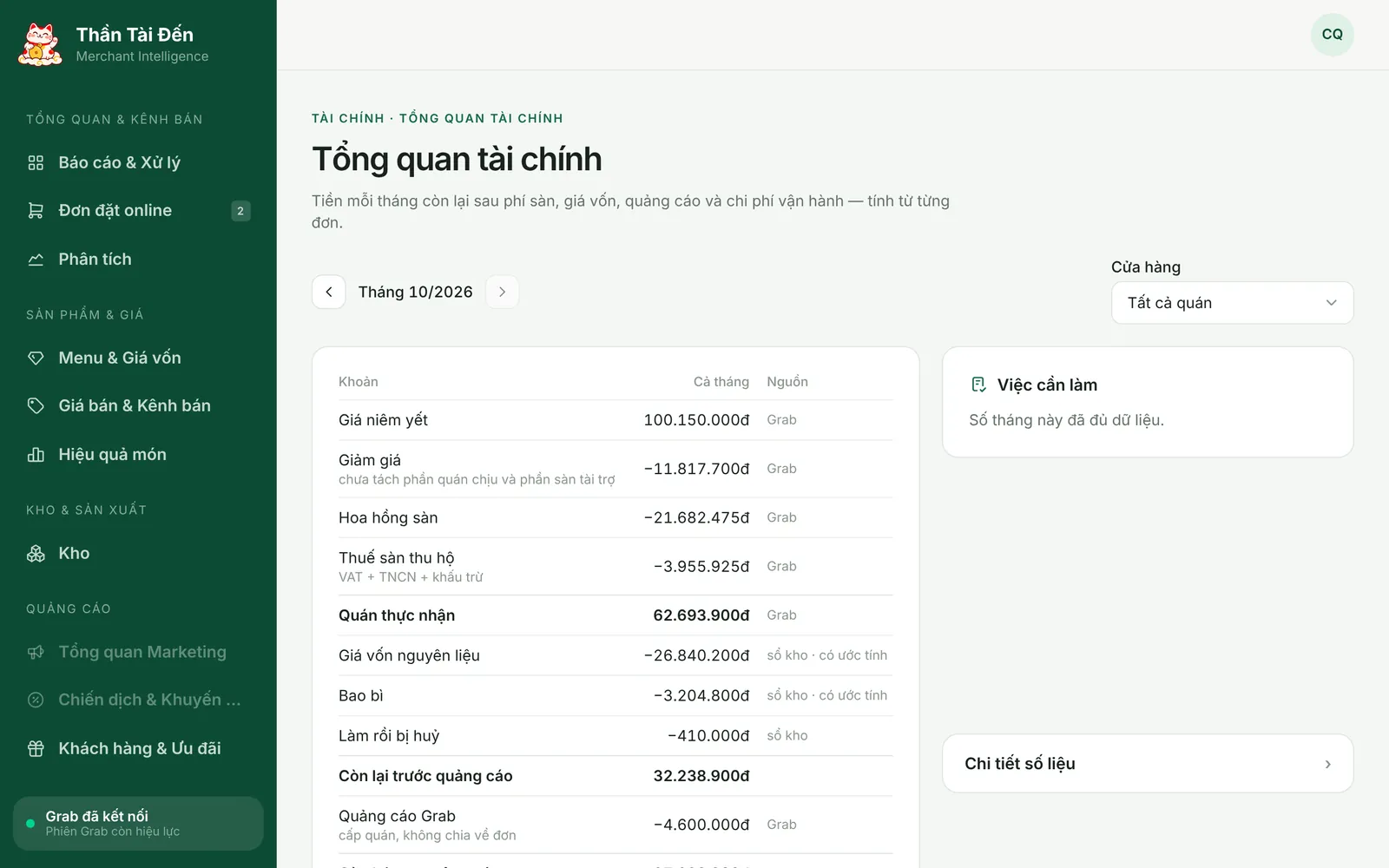Click the 62.693.900đ amount
The height and width of the screenshot is (868, 1389).
coord(701,615)
